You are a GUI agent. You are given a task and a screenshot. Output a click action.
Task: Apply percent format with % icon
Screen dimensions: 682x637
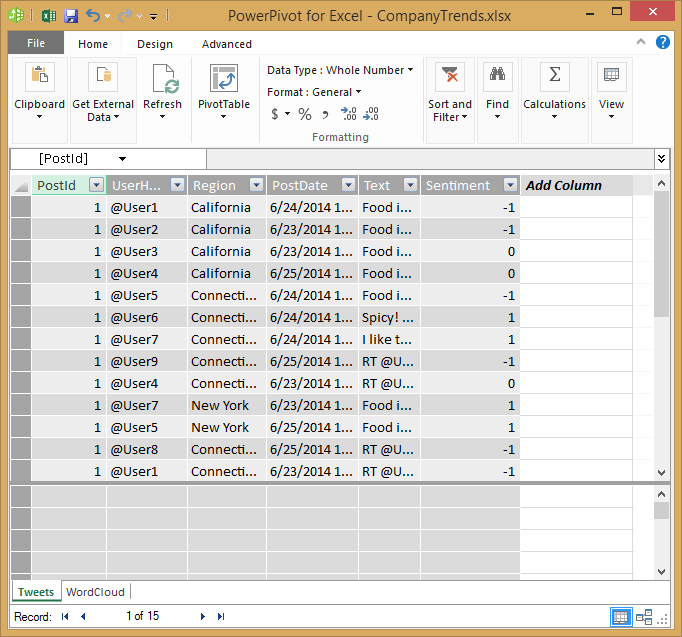tap(305, 114)
